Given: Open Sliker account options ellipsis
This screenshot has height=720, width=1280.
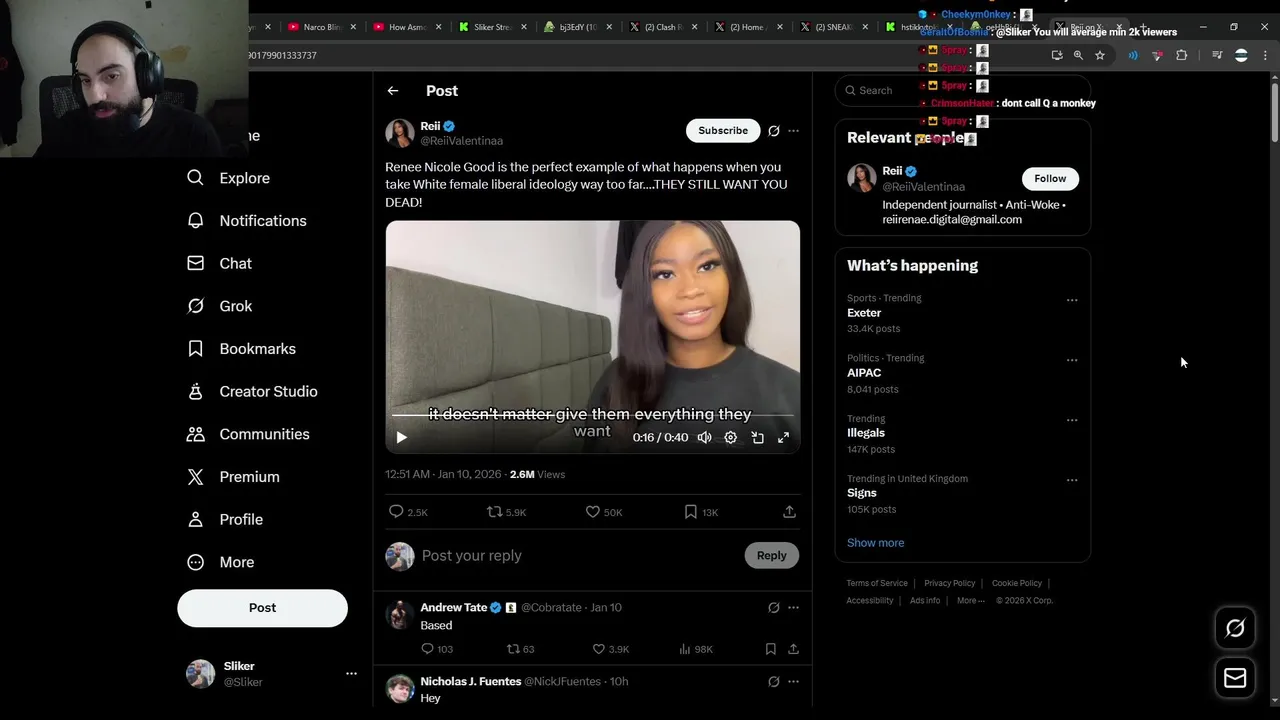Looking at the screenshot, I should (x=351, y=674).
